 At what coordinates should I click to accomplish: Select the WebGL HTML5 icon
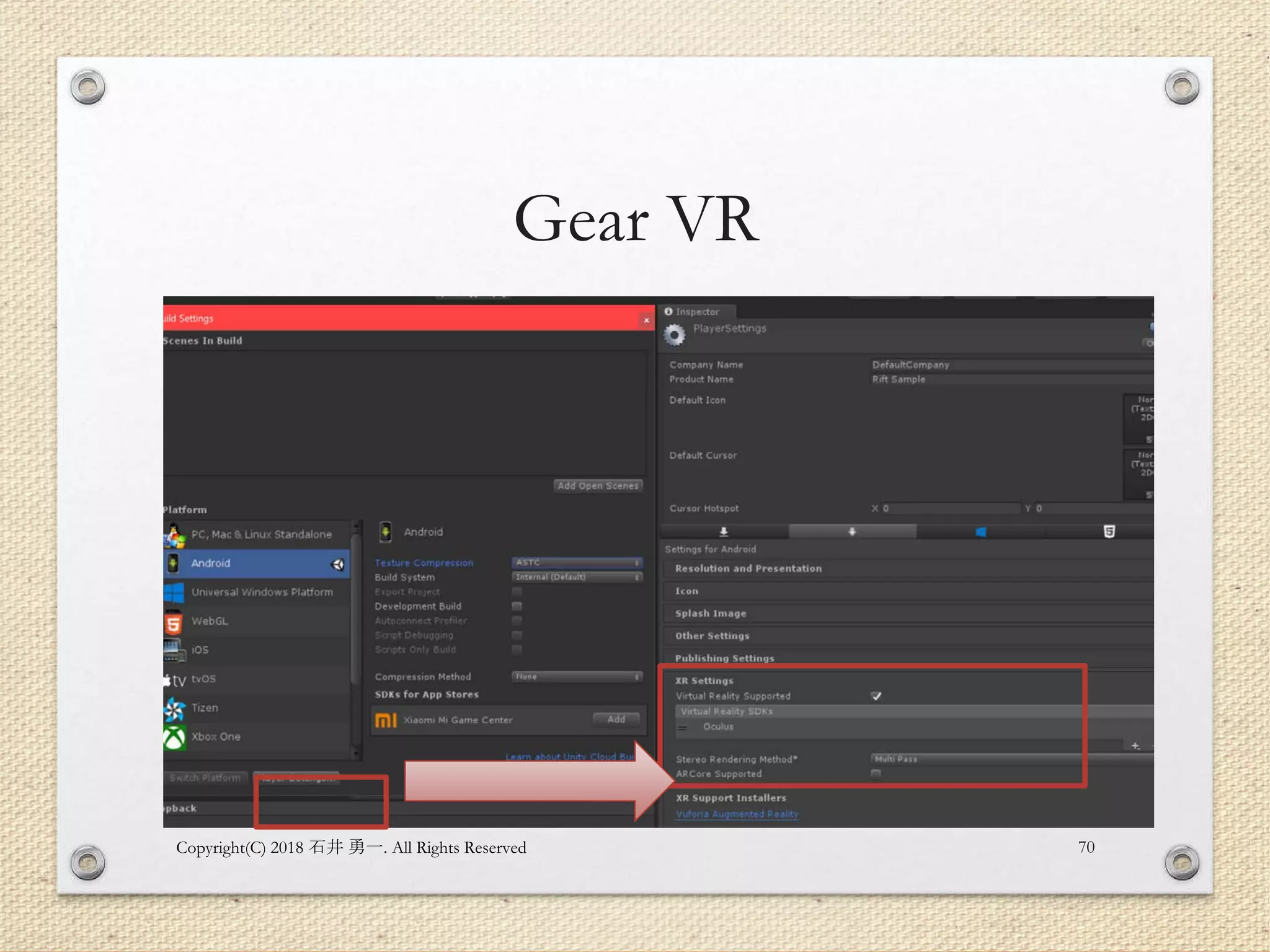(x=174, y=622)
